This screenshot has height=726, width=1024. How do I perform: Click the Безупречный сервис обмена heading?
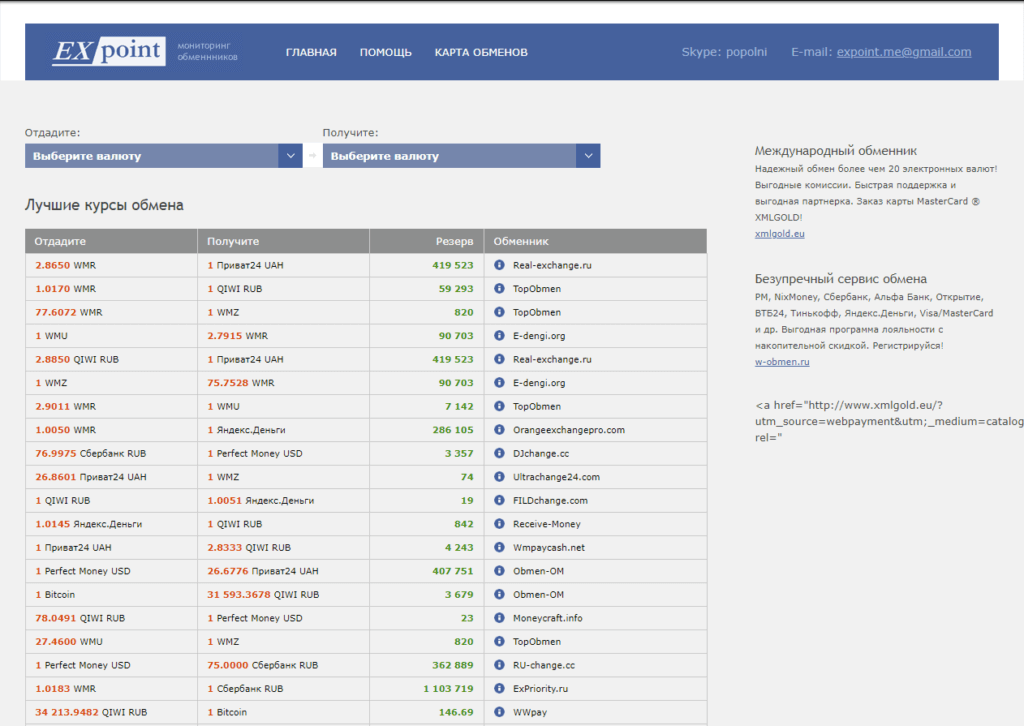pos(841,279)
